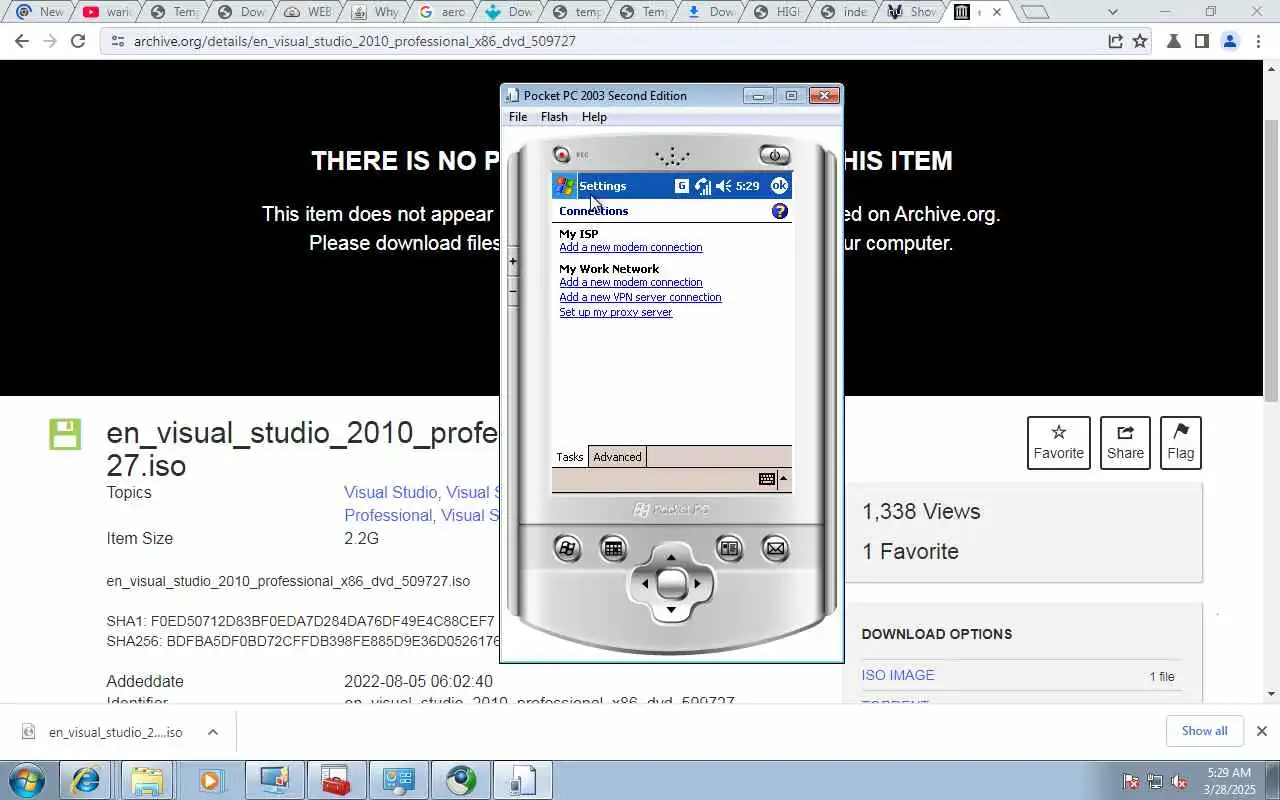Screen dimensions: 1280x800
Task: Click the archive item floppy disk icon
Action: coord(65,434)
